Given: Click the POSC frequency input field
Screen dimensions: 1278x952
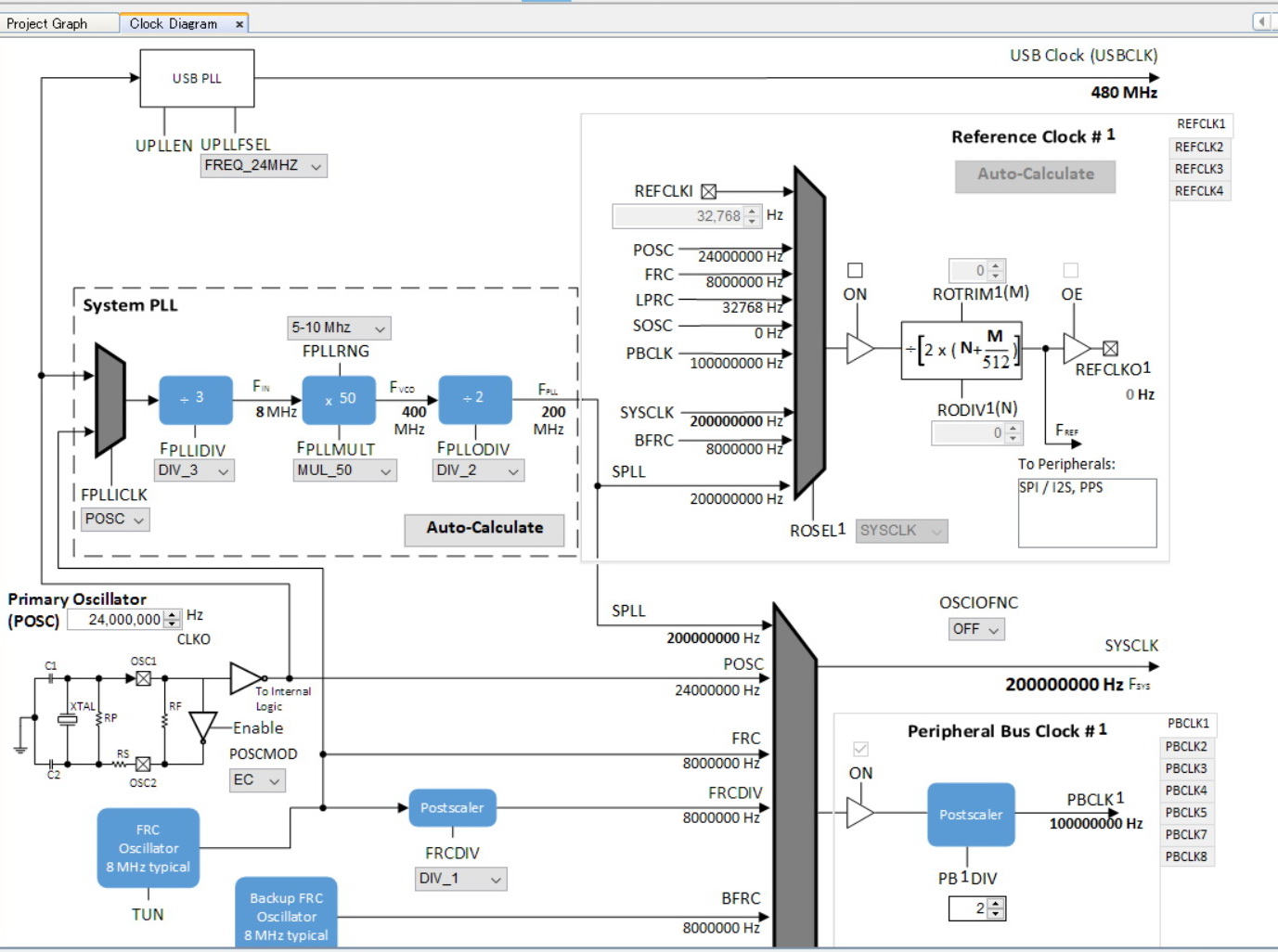Looking at the screenshot, I should (124, 619).
